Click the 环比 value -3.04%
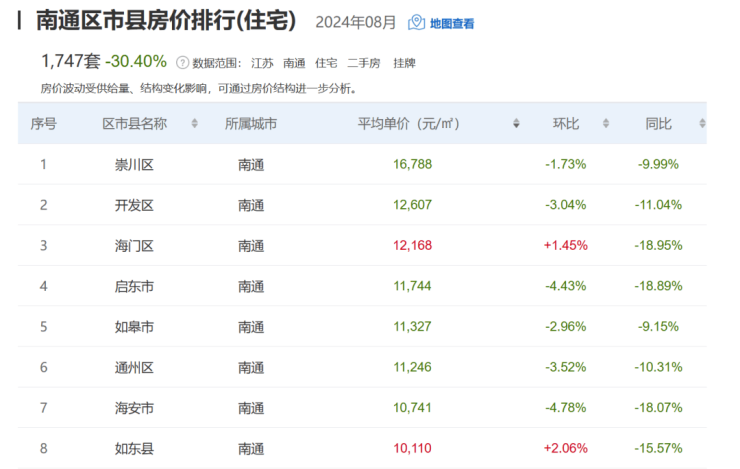This screenshot has height=469, width=740. click(x=565, y=205)
